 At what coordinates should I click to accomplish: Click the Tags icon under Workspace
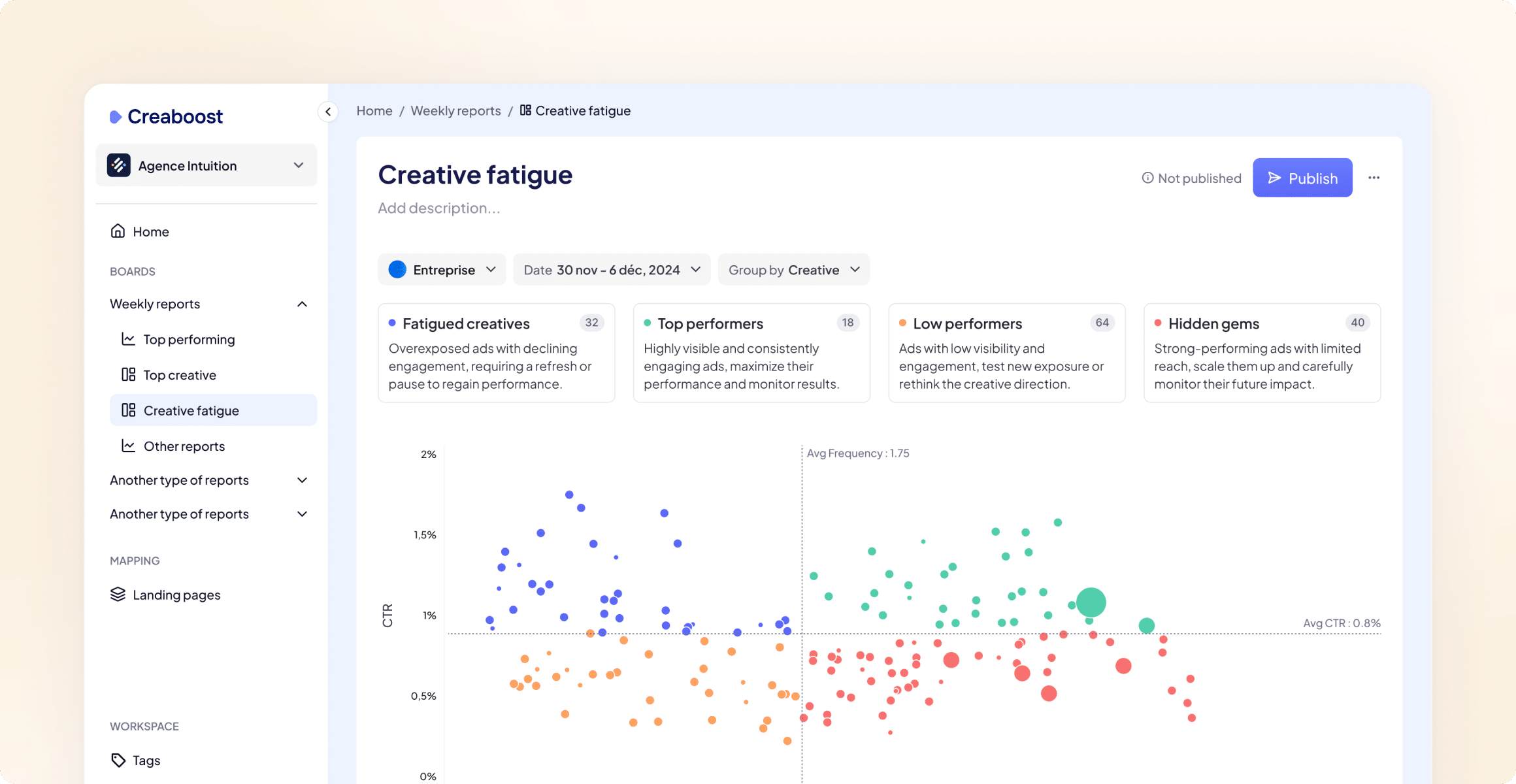(x=118, y=760)
